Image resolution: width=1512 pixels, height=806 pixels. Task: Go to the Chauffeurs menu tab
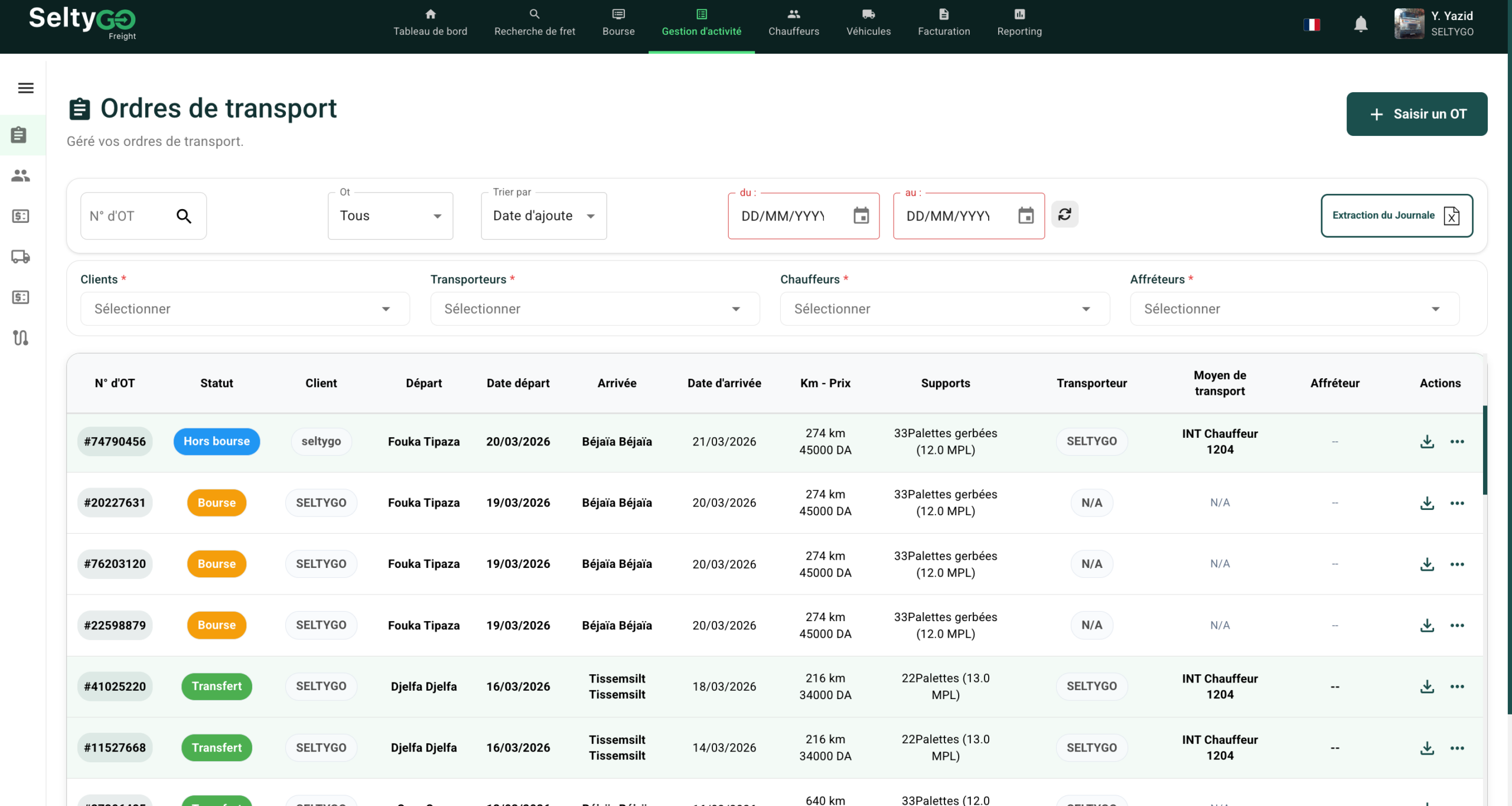pos(793,24)
